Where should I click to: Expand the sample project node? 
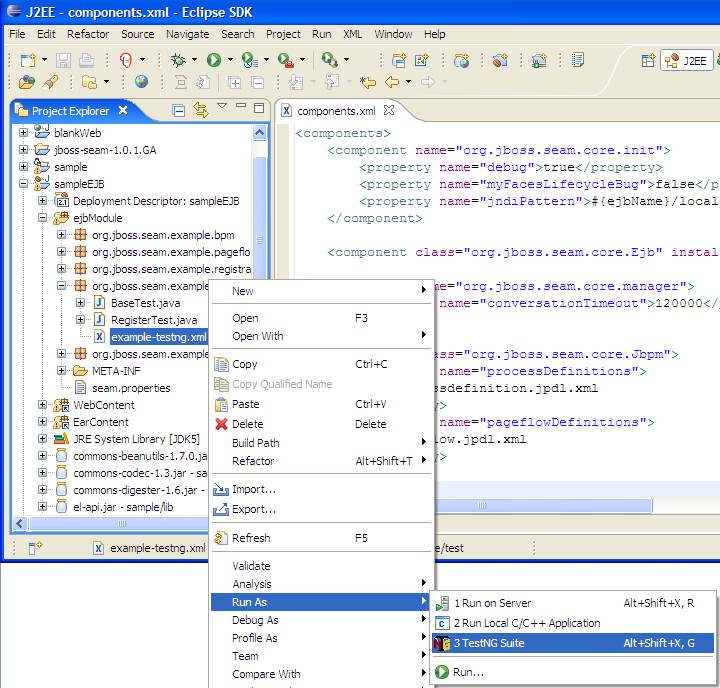[x=23, y=167]
